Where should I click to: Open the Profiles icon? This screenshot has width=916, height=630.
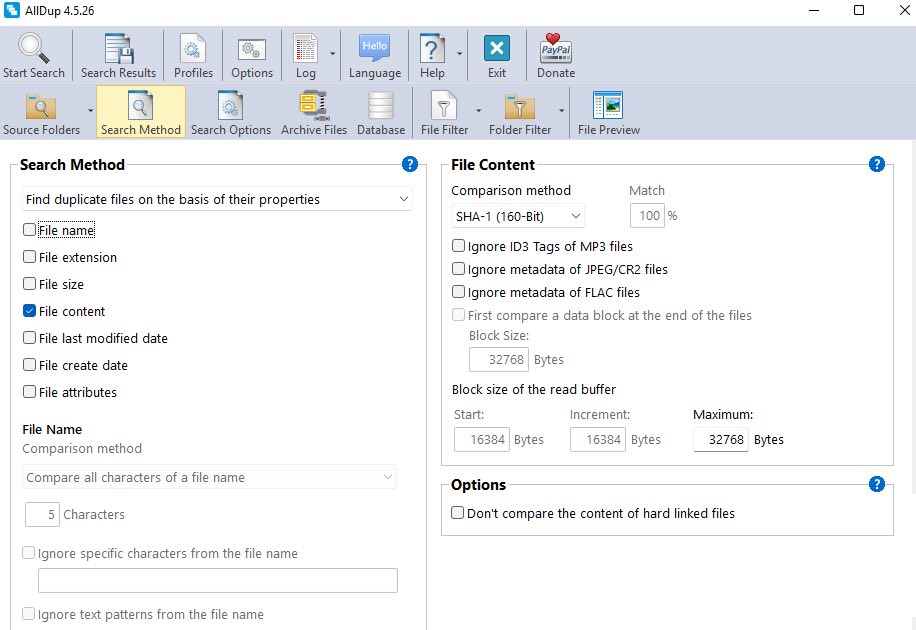click(x=193, y=49)
